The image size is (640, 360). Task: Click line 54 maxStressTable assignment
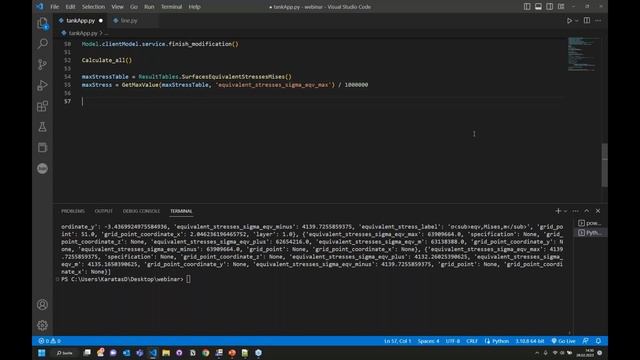tap(187, 76)
